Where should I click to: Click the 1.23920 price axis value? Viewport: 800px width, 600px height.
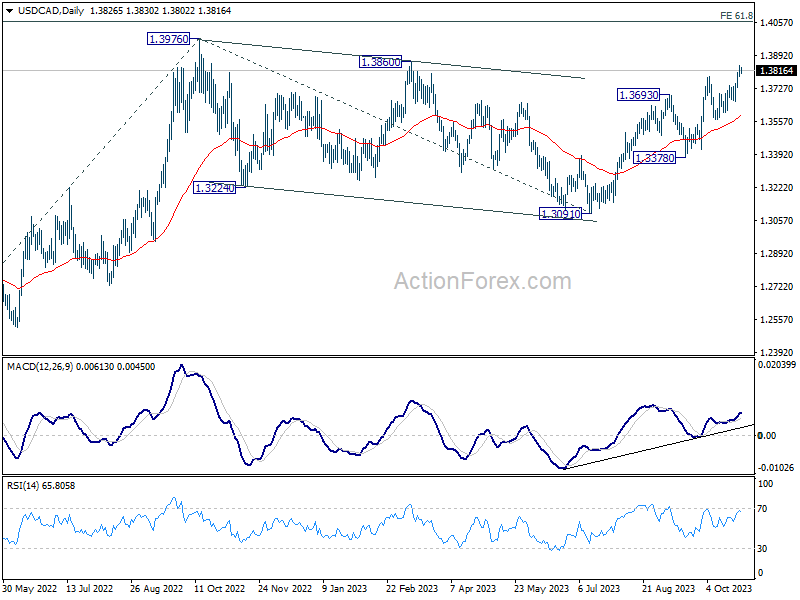coord(777,353)
